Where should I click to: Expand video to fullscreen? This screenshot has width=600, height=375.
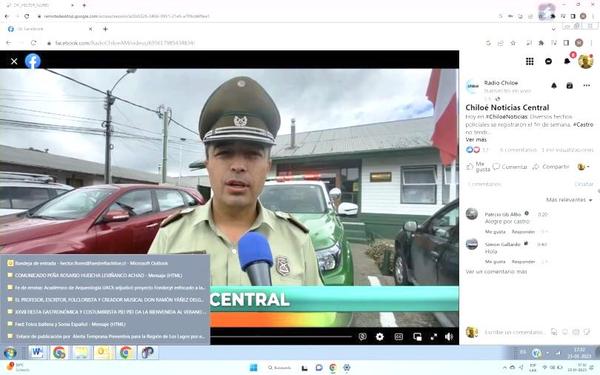tap(434, 337)
